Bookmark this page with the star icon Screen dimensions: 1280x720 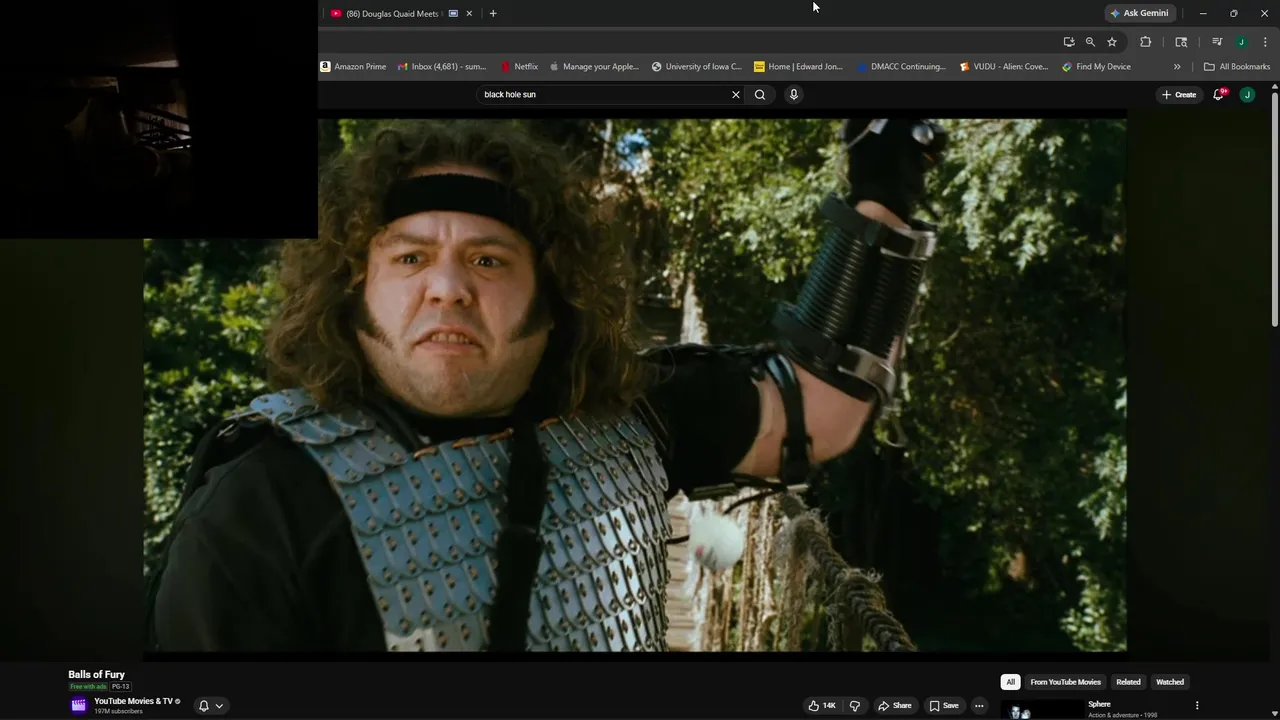click(x=1112, y=42)
